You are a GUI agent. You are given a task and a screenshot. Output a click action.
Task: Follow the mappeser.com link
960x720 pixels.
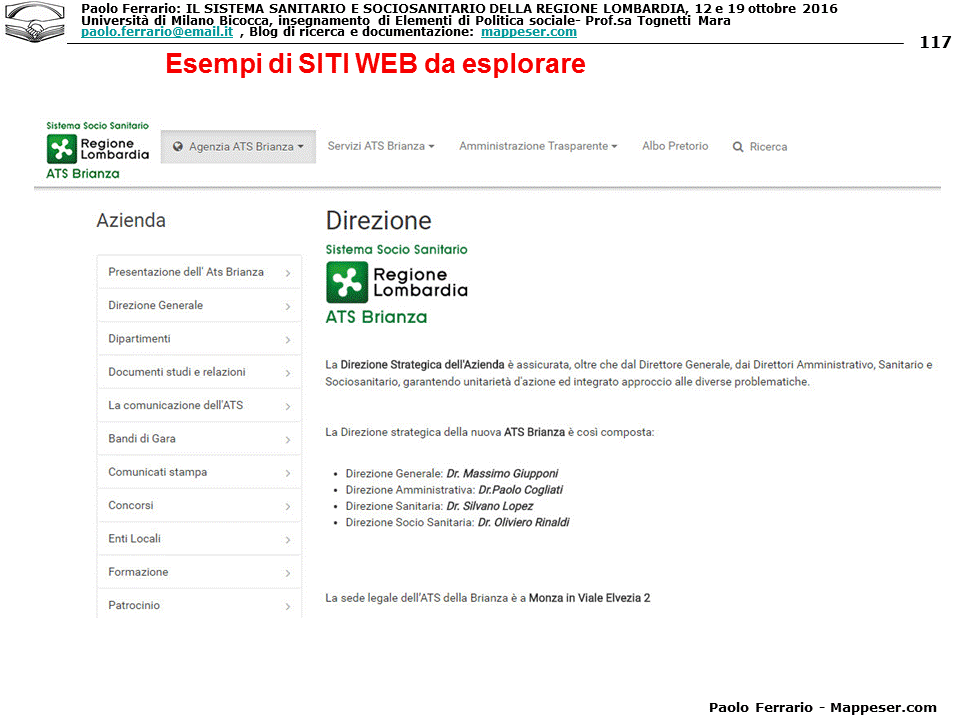point(528,32)
